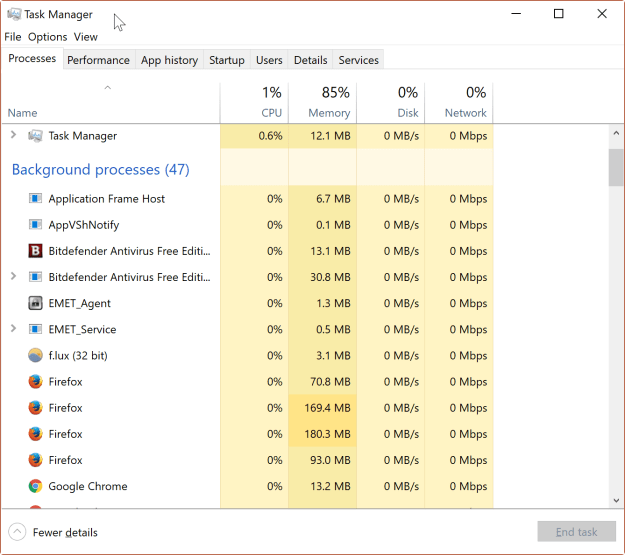625x555 pixels.
Task: Click the End task button
Action: pyautogui.click(x=576, y=531)
